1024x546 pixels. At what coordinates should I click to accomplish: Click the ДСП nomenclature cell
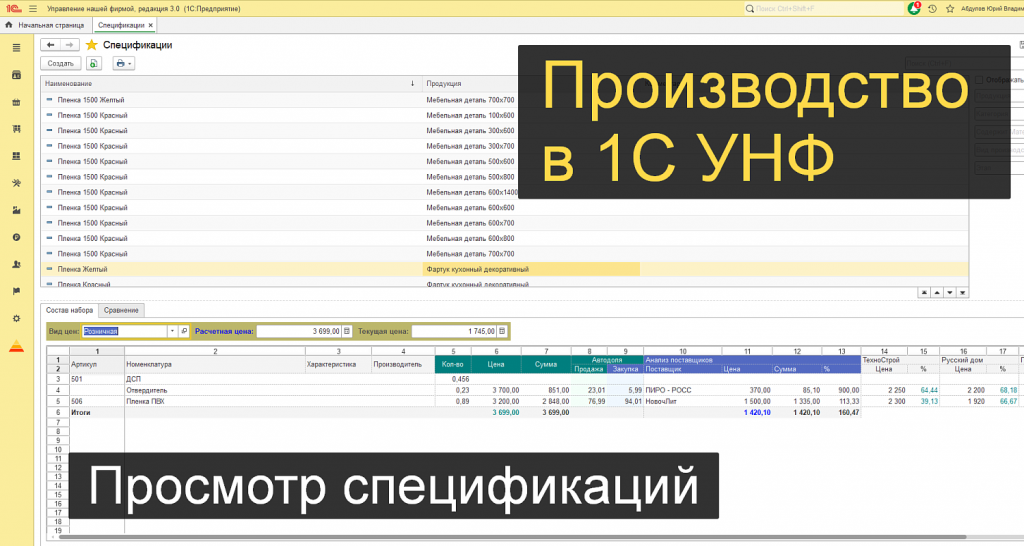pos(215,379)
